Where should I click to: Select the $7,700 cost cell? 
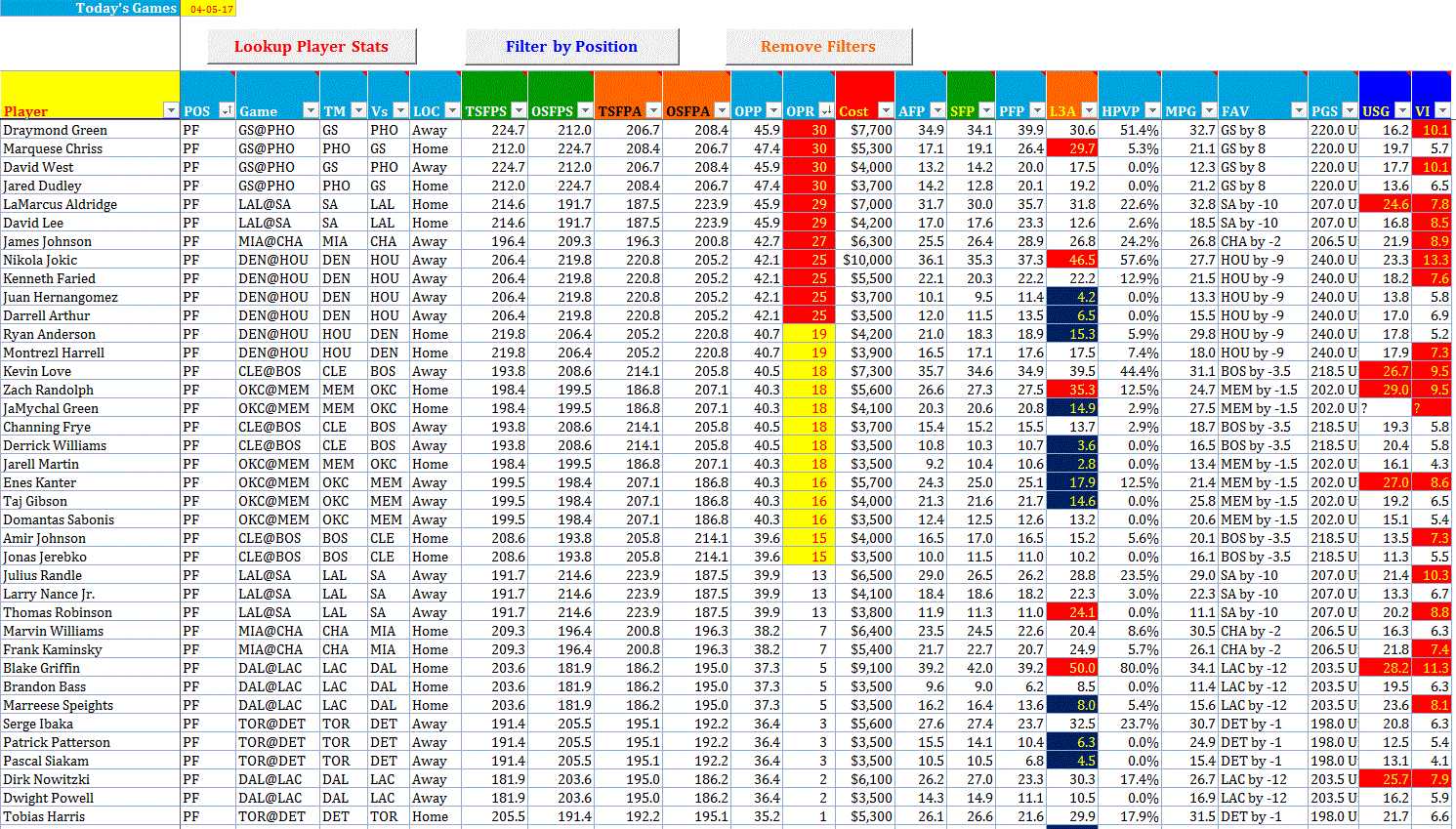865,130
